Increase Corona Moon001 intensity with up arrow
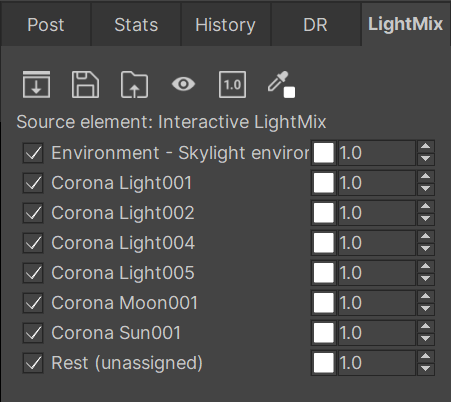 (x=426, y=297)
